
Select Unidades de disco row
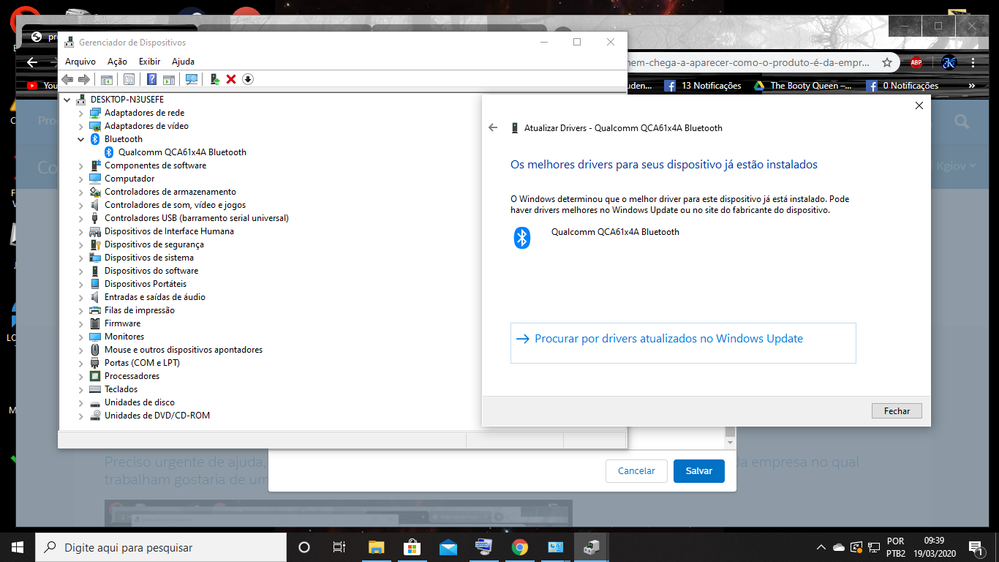(140, 403)
